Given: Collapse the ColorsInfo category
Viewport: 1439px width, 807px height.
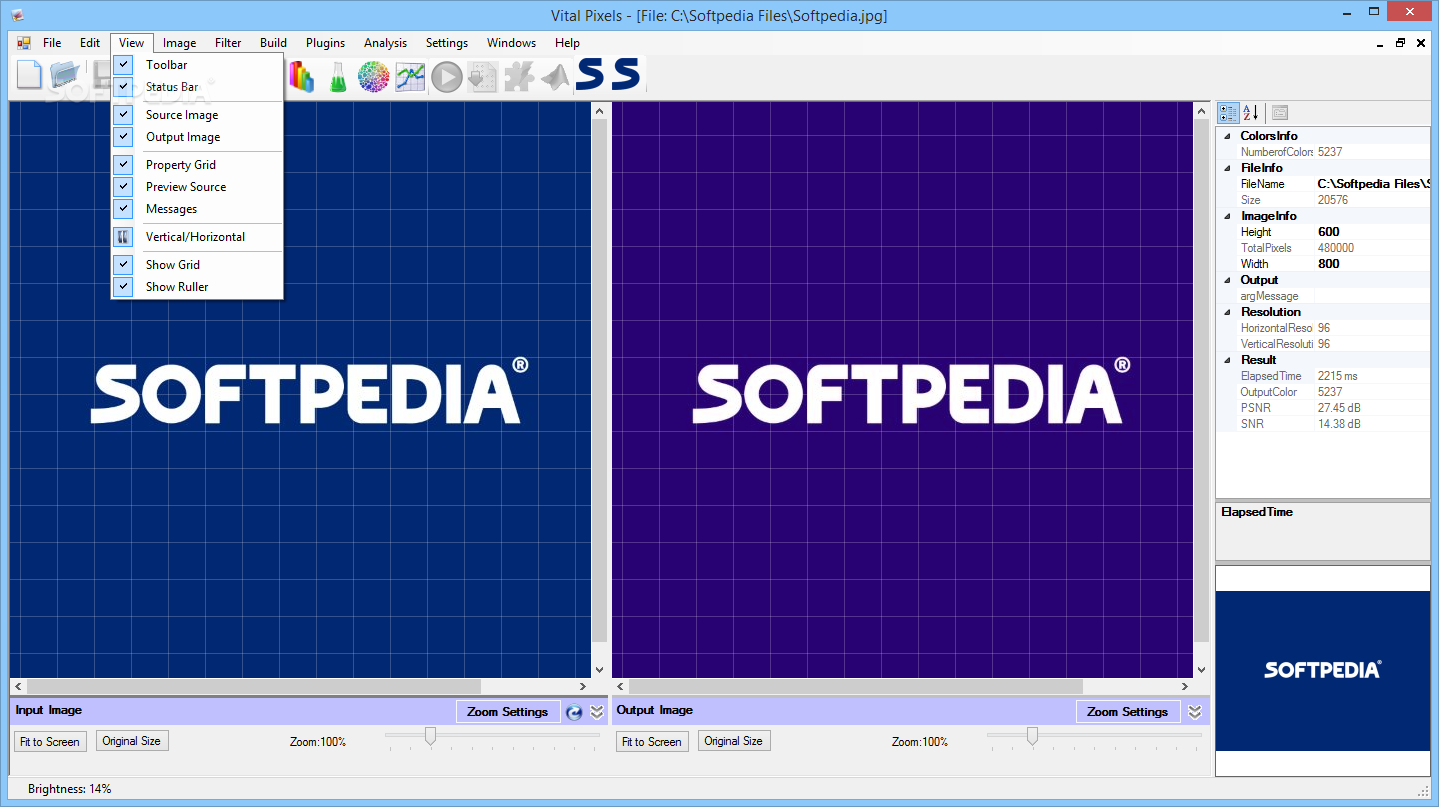Looking at the screenshot, I should pos(1227,136).
